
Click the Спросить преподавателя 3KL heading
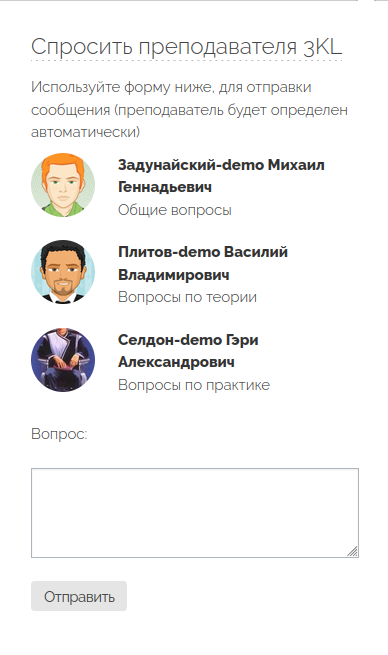point(186,46)
